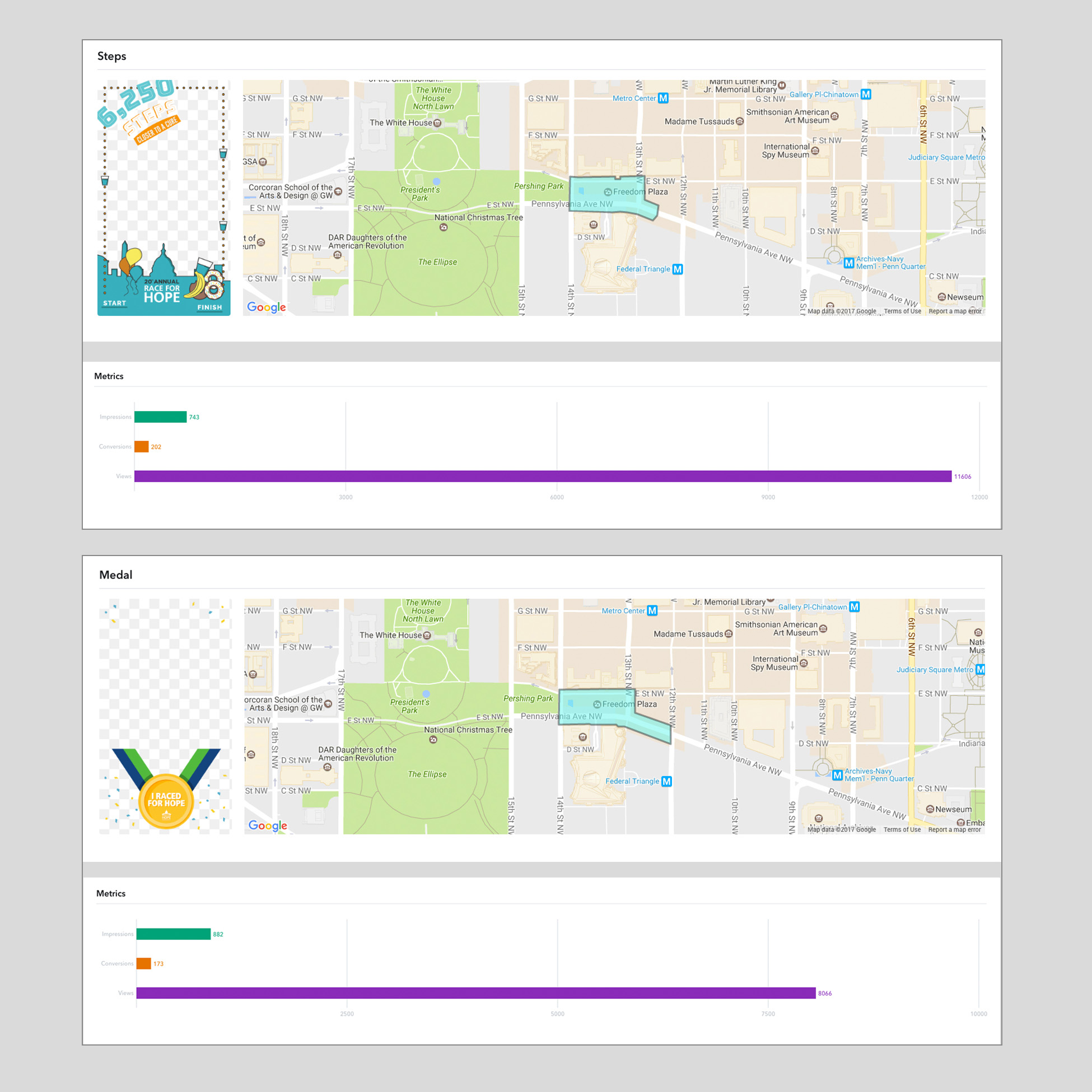The width and height of the screenshot is (1092, 1092).
Task: Click the White House landmark marker in Steps map
Action: 437,123
